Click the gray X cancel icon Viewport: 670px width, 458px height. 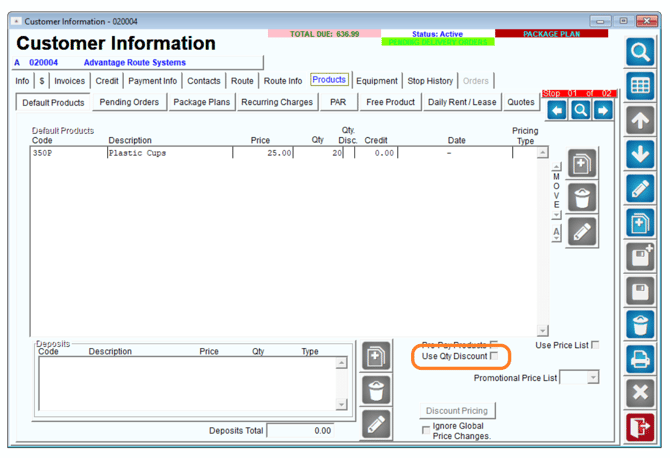point(640,393)
